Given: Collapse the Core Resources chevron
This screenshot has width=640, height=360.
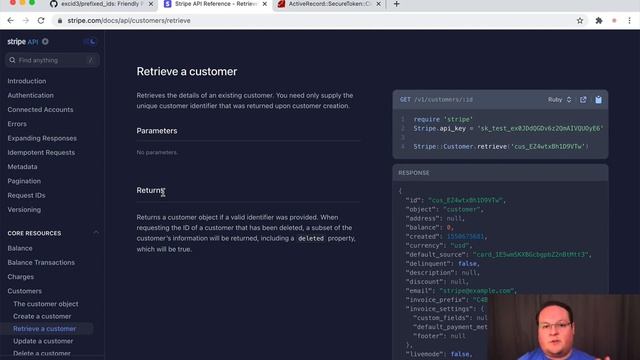Looking at the screenshot, I should tap(96, 233).
